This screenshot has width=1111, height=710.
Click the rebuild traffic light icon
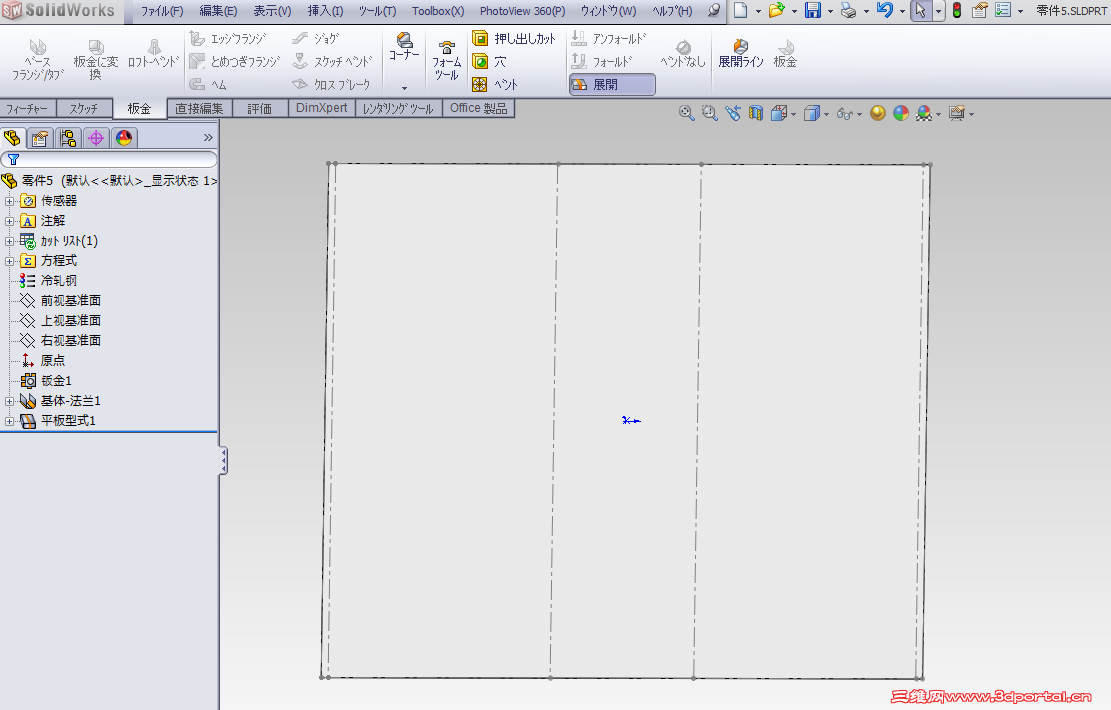tap(957, 10)
